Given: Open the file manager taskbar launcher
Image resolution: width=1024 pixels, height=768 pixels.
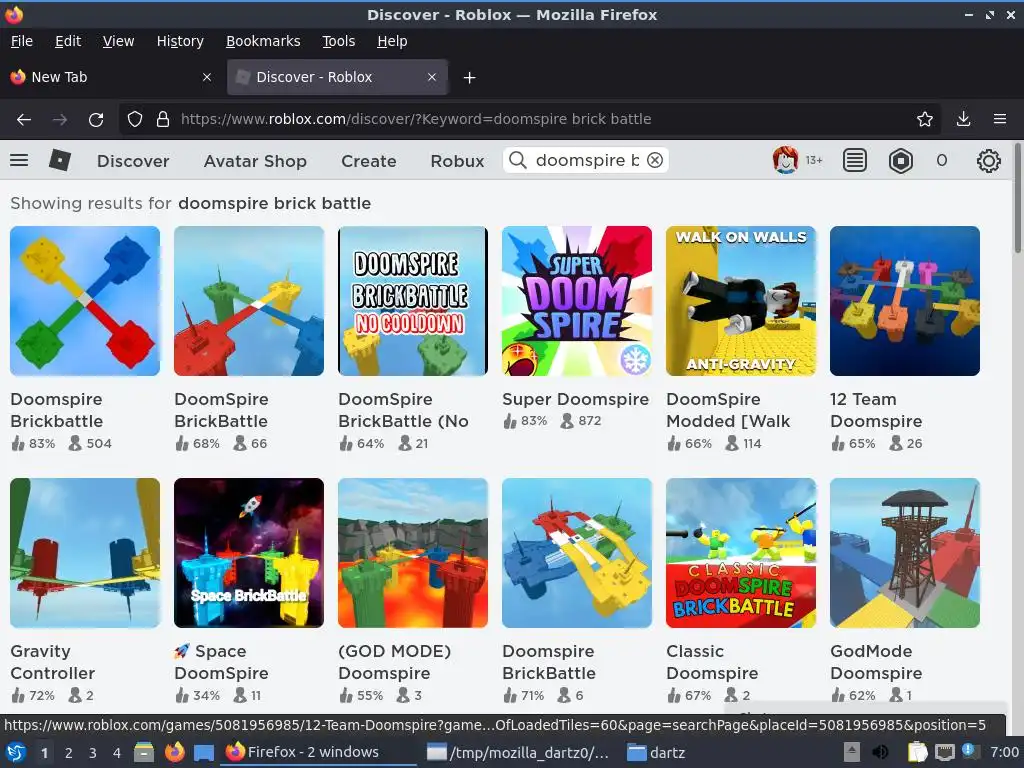Looking at the screenshot, I should [144, 752].
